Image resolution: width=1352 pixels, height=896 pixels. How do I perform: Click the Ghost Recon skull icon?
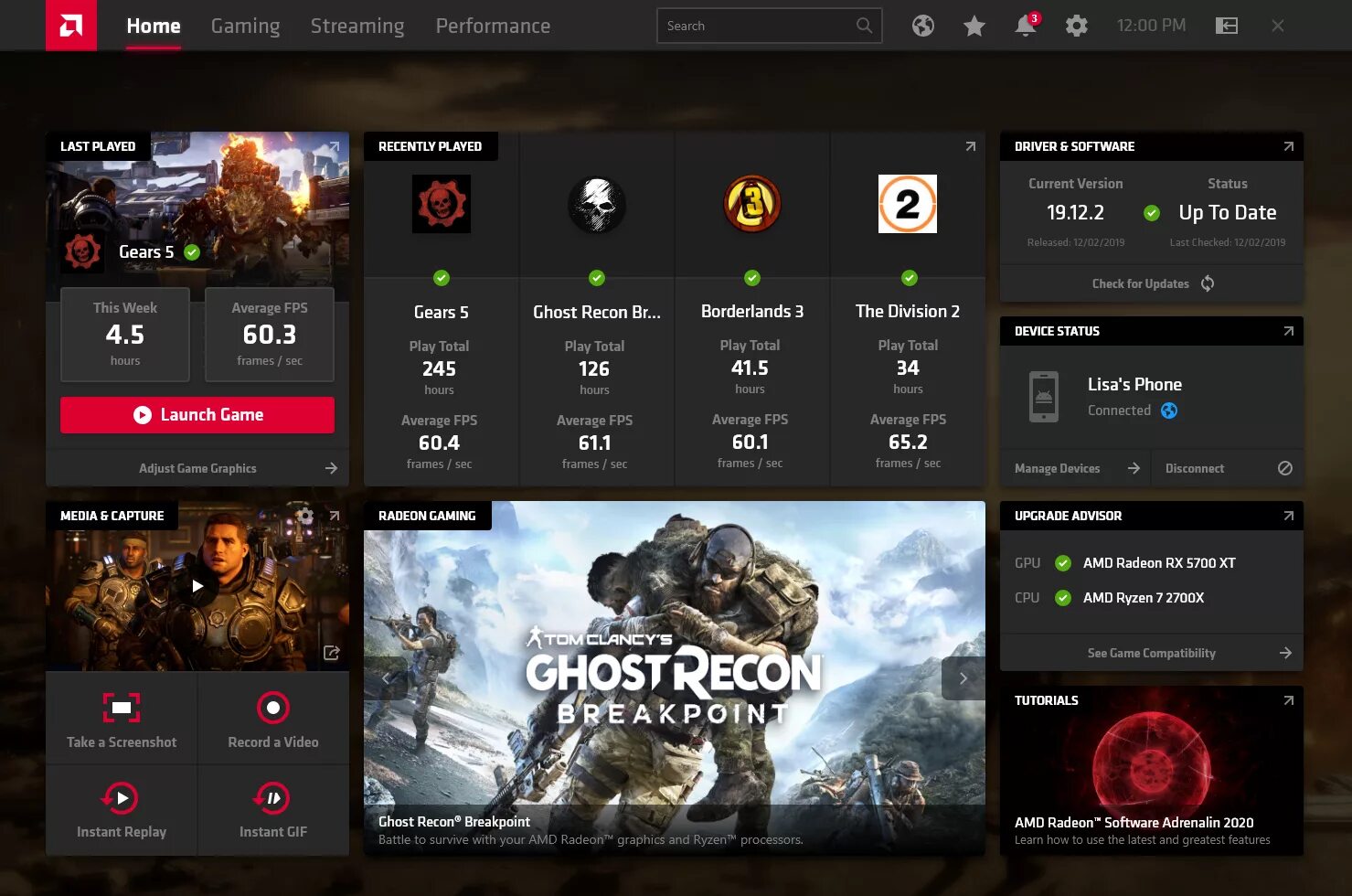pyautogui.click(x=597, y=204)
